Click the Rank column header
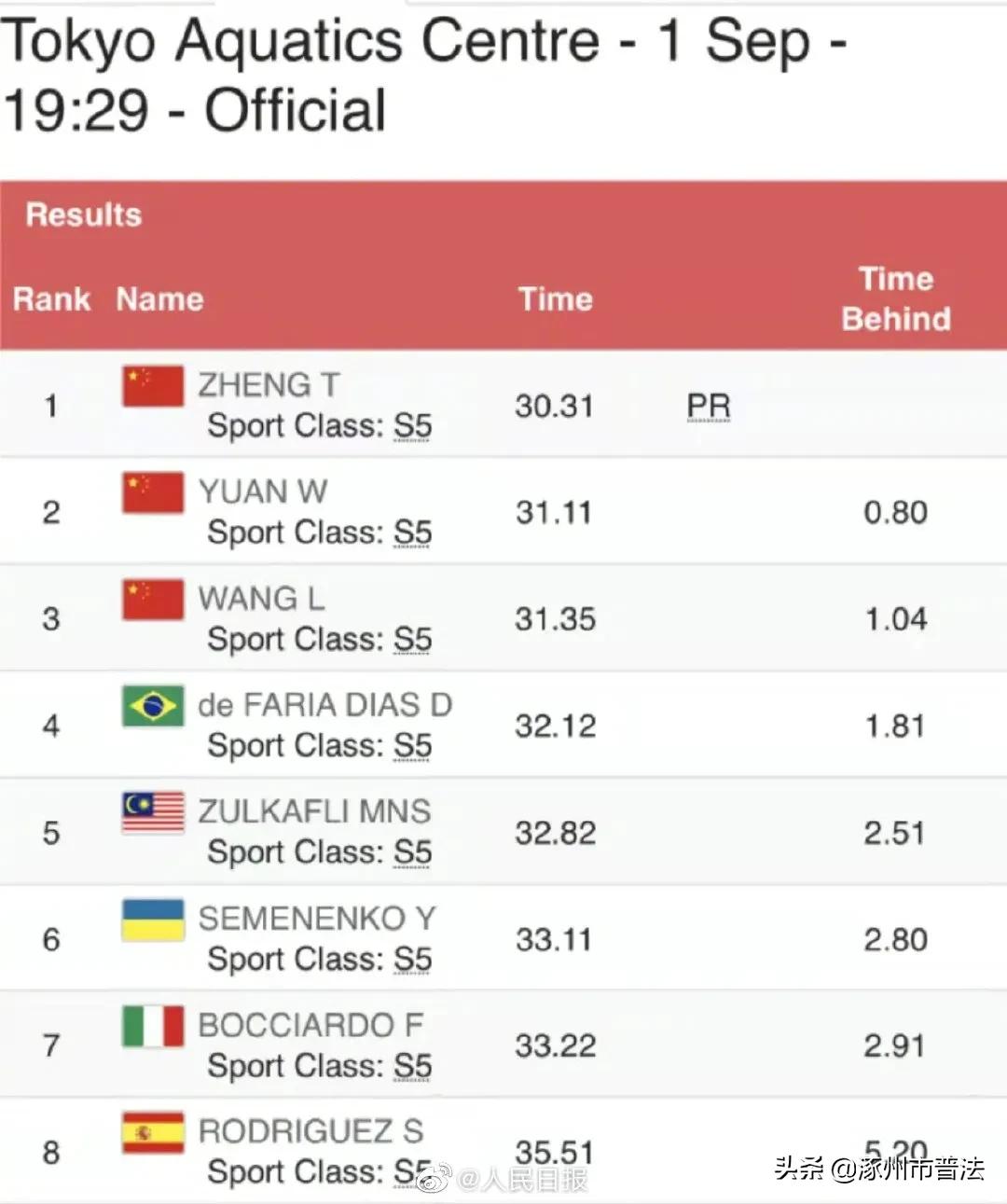This screenshot has height=1204, width=1007. [x=52, y=299]
